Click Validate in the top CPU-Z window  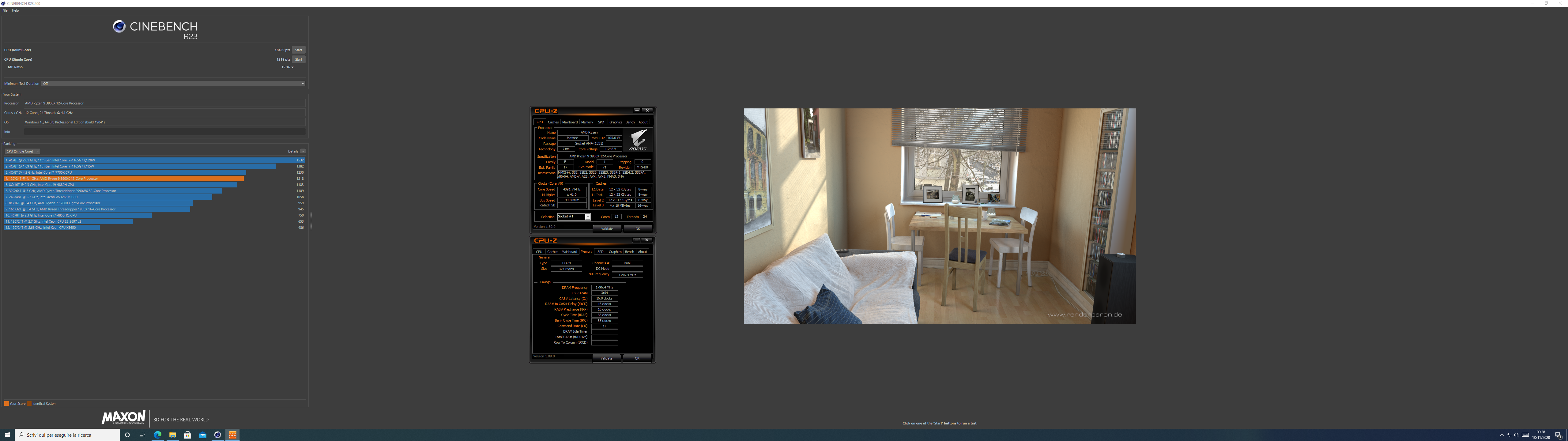(x=607, y=228)
